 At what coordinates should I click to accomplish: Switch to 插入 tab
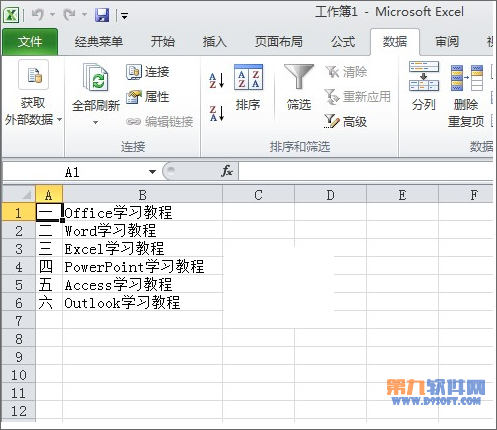214,42
